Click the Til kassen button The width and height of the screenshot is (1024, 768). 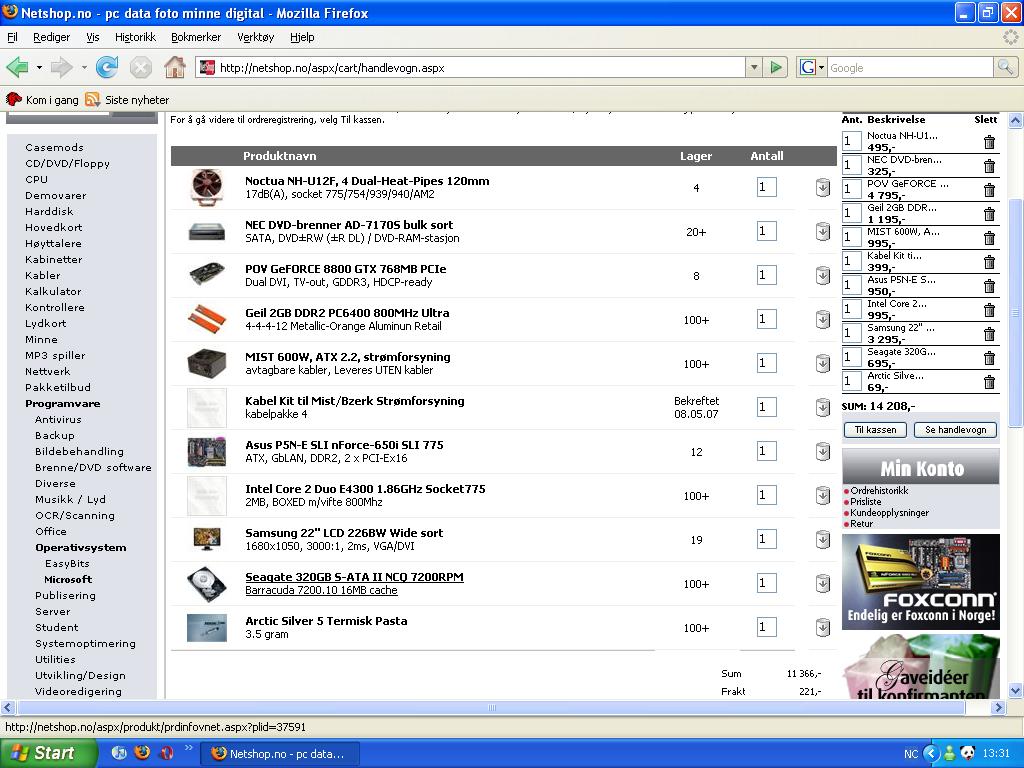coord(875,430)
